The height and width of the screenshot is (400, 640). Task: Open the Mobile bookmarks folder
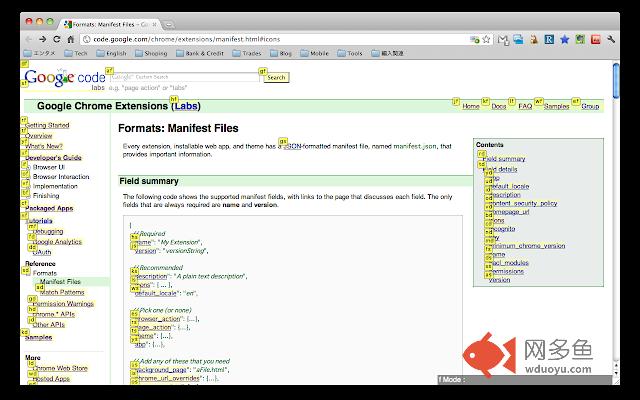point(314,53)
